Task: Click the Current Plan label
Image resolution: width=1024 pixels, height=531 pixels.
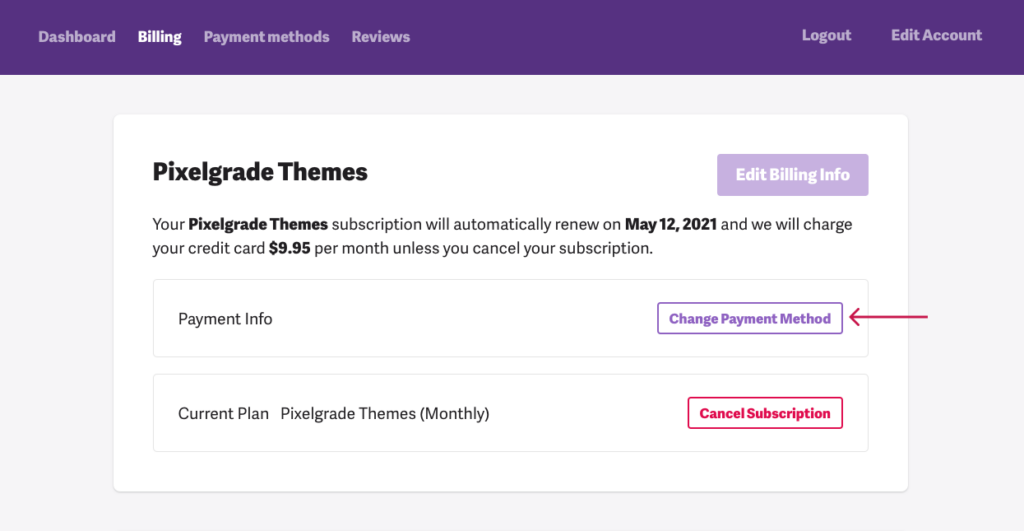Action: [x=223, y=413]
